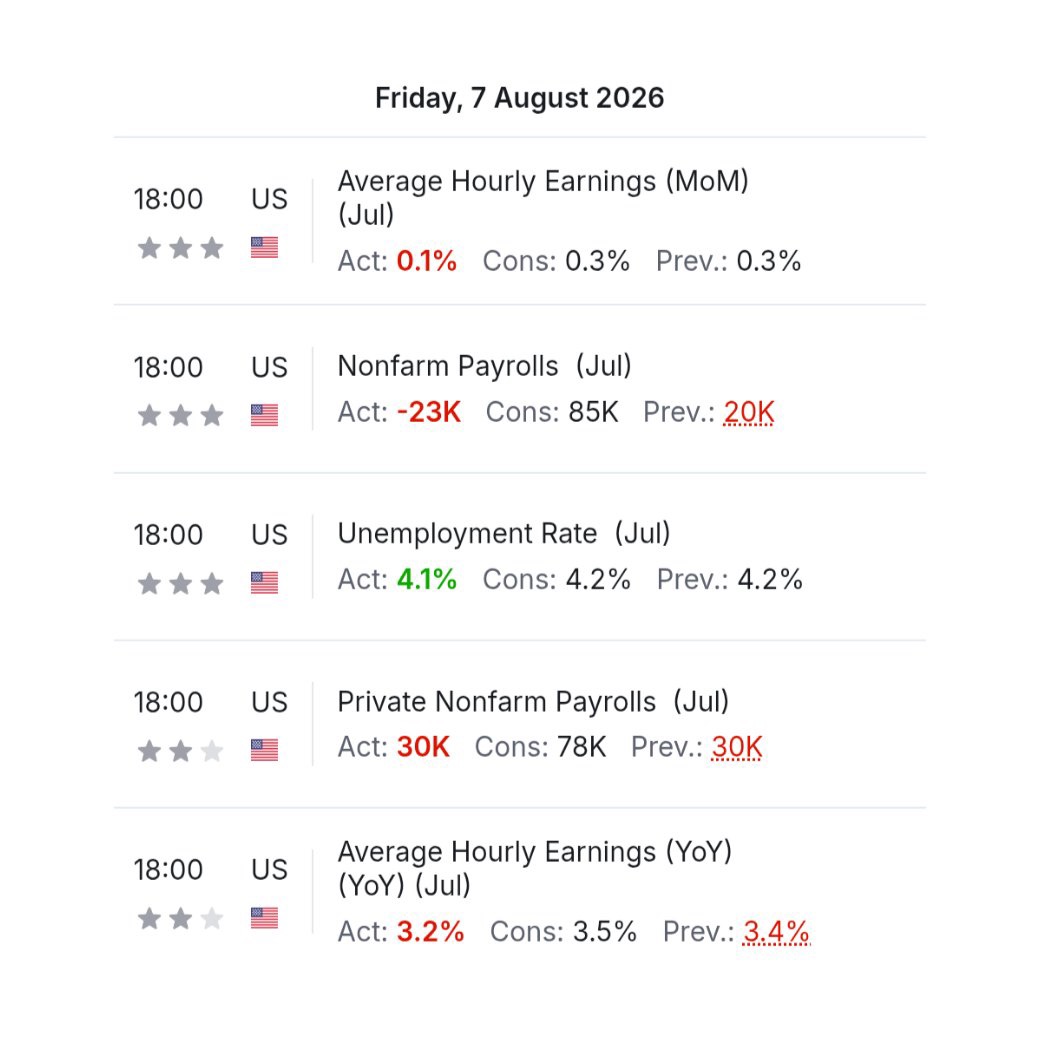Screen dimensions: 1039x1039
Task: Click the star rating of Average Hourly Earnings (YoY)
Action: [180, 918]
